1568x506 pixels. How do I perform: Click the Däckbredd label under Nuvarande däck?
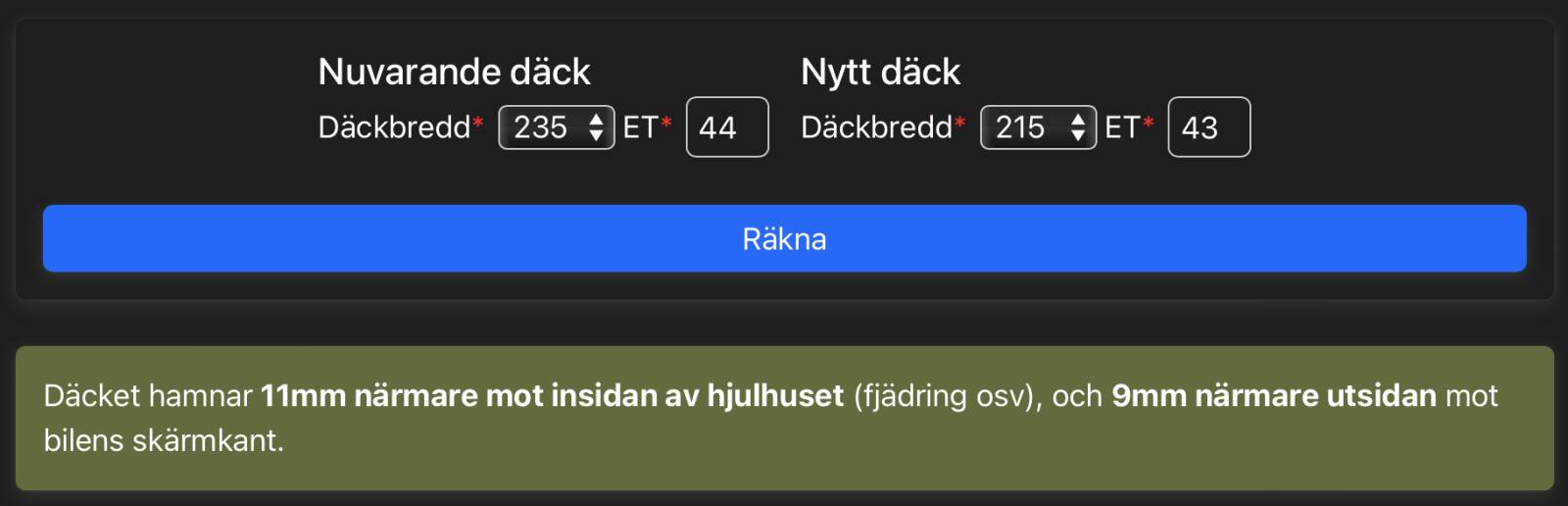pos(394,127)
